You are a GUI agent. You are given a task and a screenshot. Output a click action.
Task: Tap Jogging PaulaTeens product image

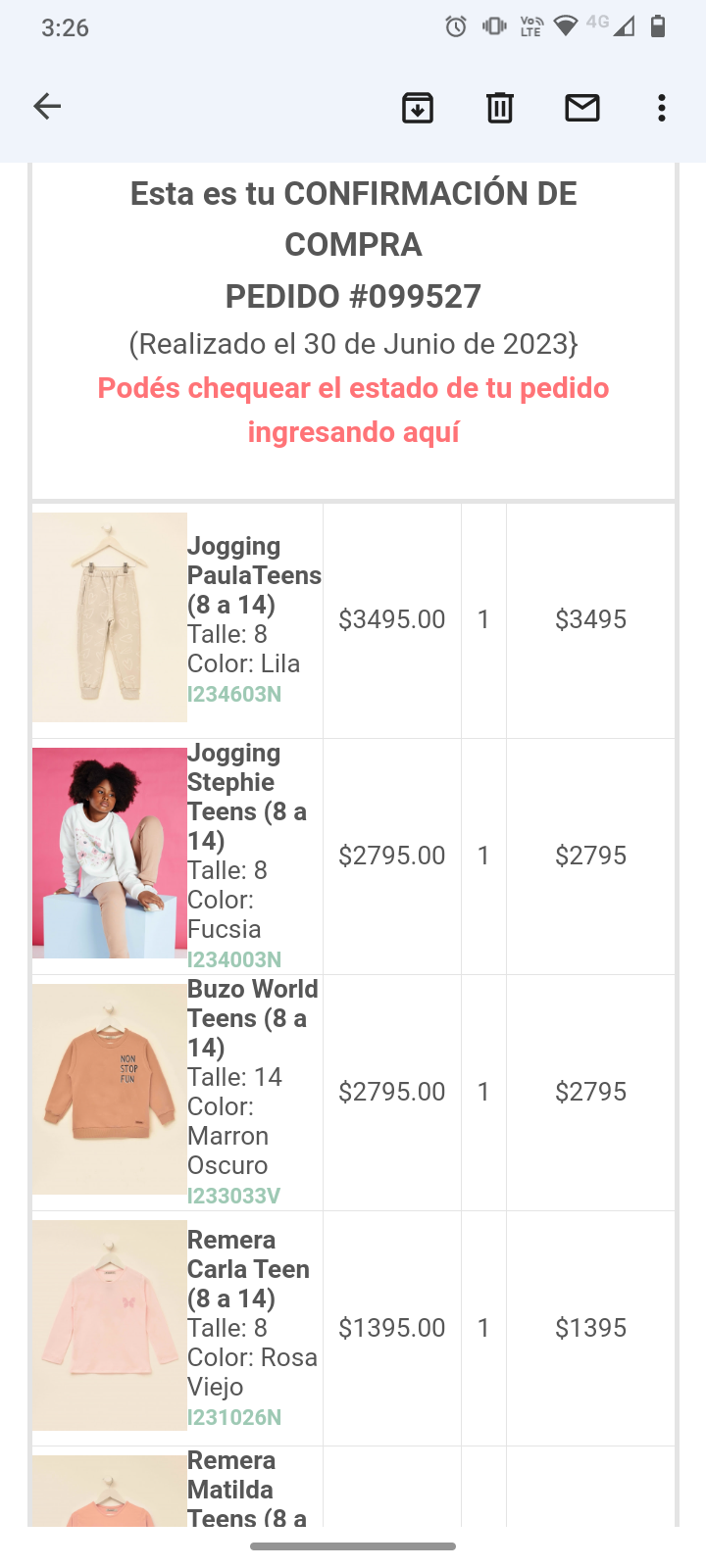tap(110, 617)
